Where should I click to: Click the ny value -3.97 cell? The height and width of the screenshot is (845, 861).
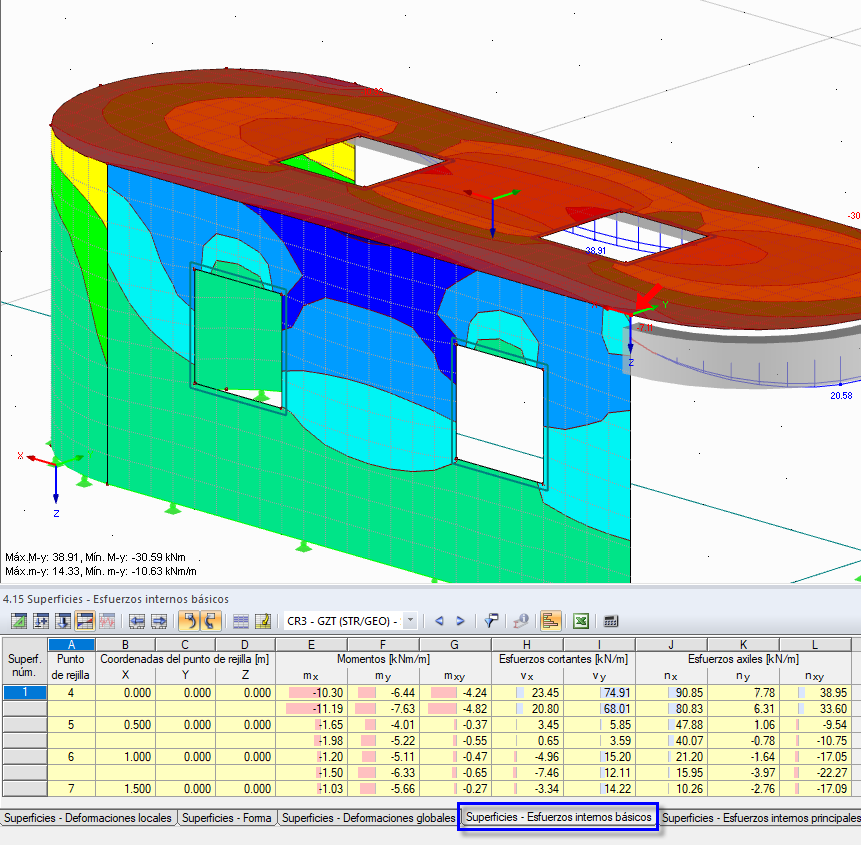pyautogui.click(x=743, y=772)
